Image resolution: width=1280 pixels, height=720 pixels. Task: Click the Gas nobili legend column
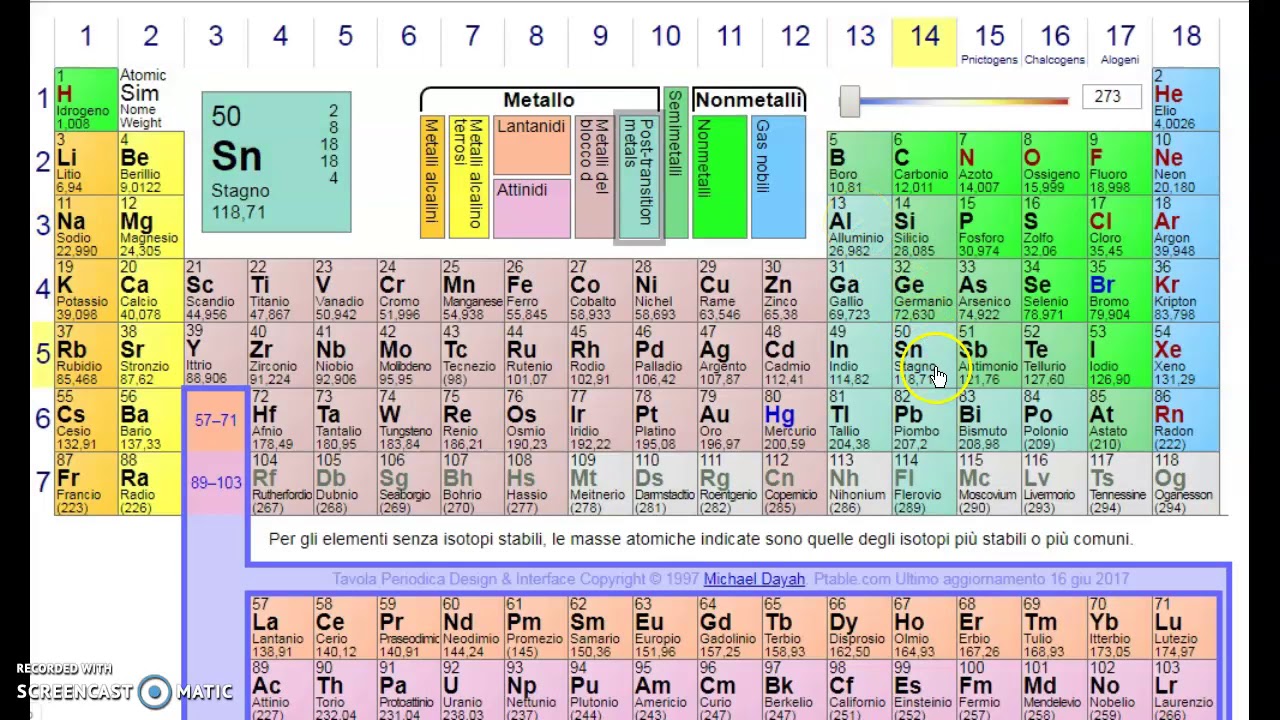[x=778, y=177]
